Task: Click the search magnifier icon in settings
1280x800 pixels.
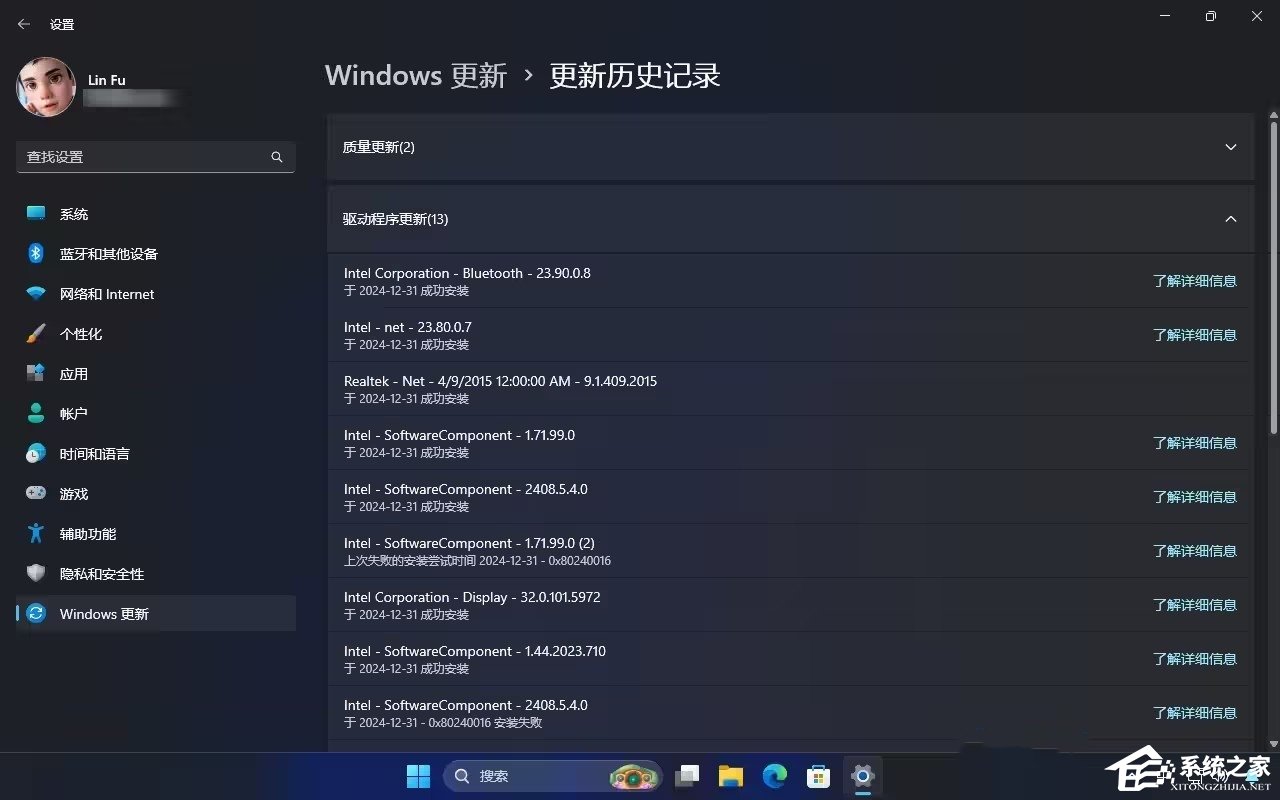Action: tap(277, 157)
